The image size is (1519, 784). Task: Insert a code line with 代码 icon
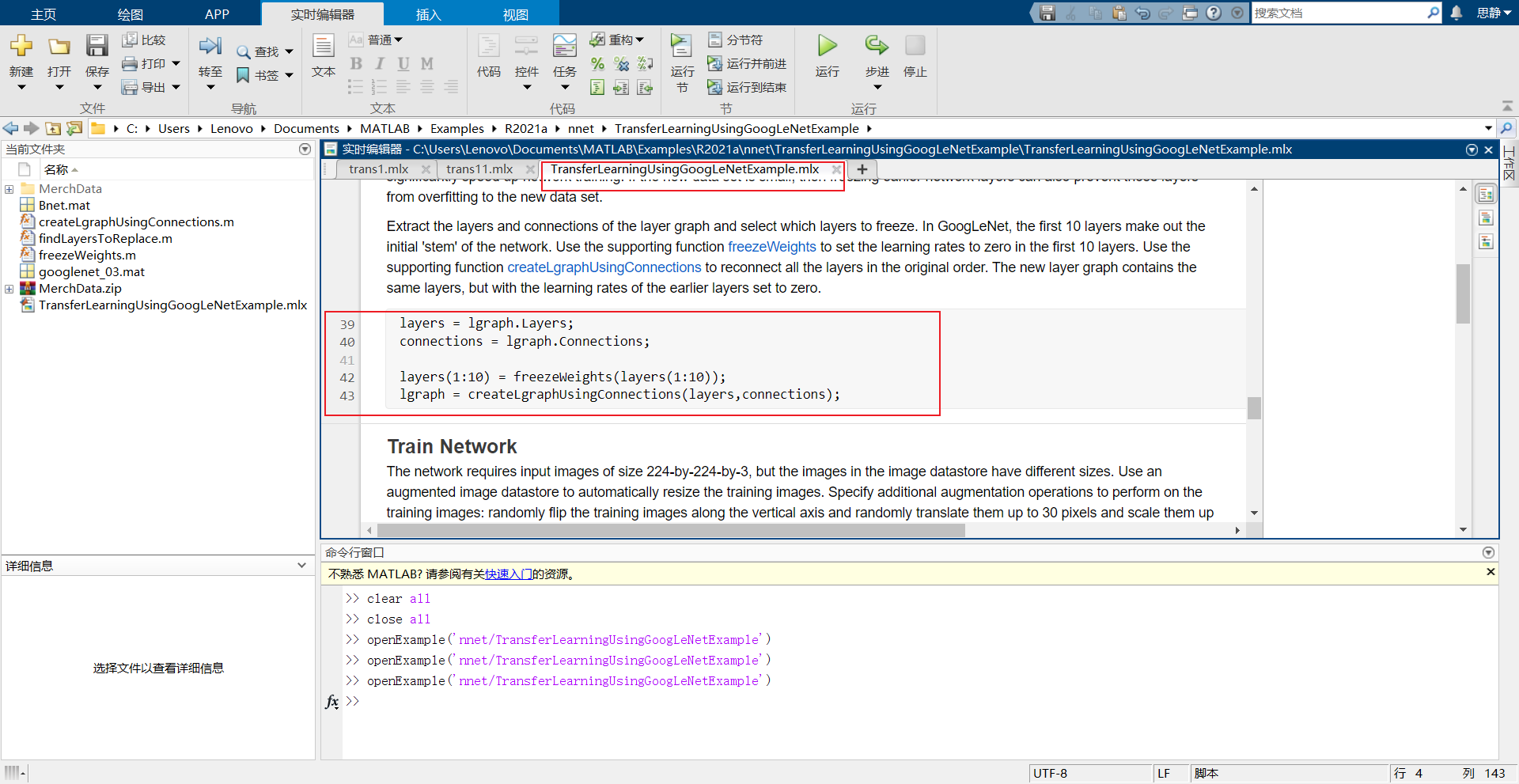(x=489, y=46)
